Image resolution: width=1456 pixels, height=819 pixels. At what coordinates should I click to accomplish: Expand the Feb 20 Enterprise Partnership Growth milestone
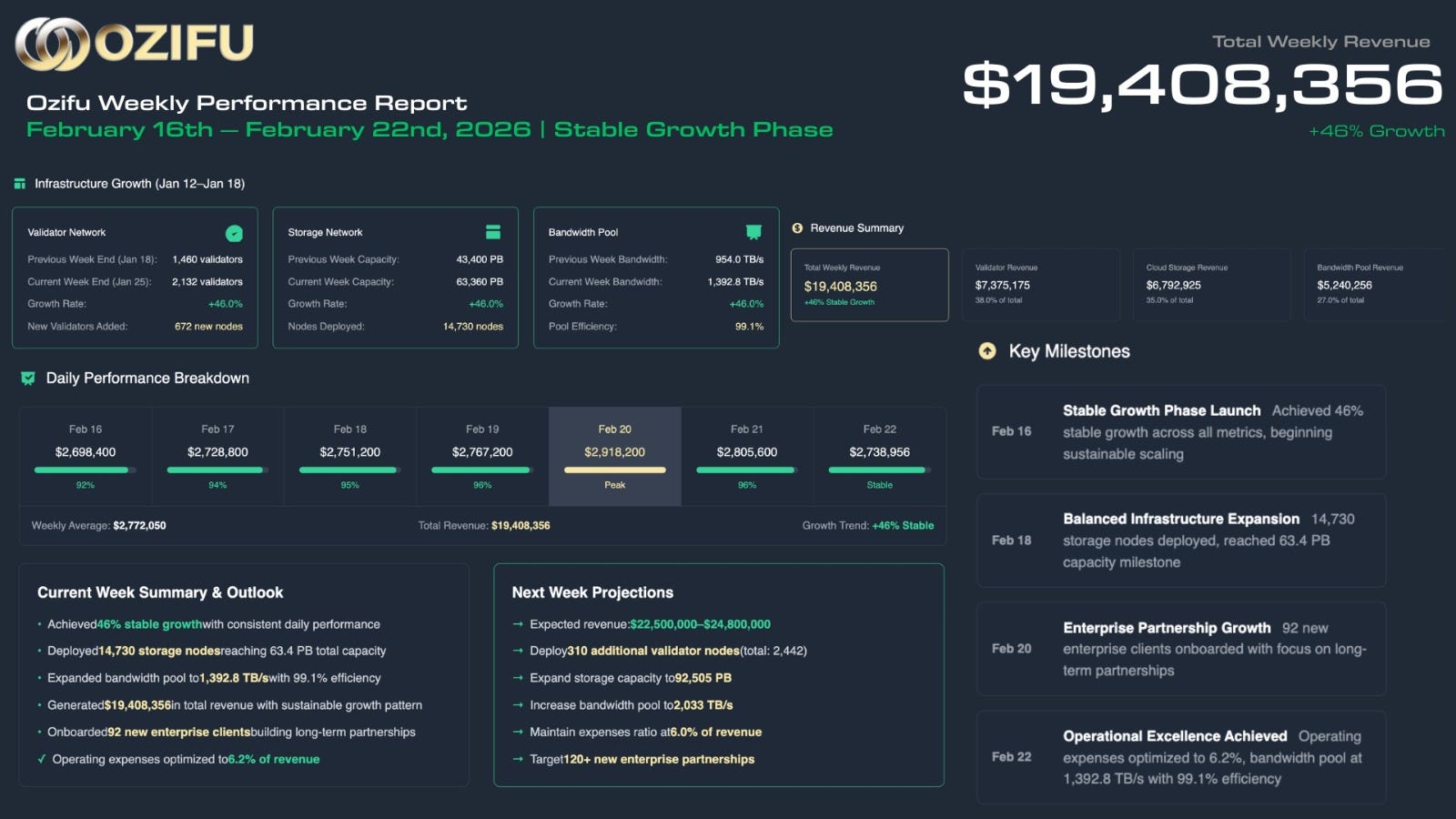coord(1180,649)
